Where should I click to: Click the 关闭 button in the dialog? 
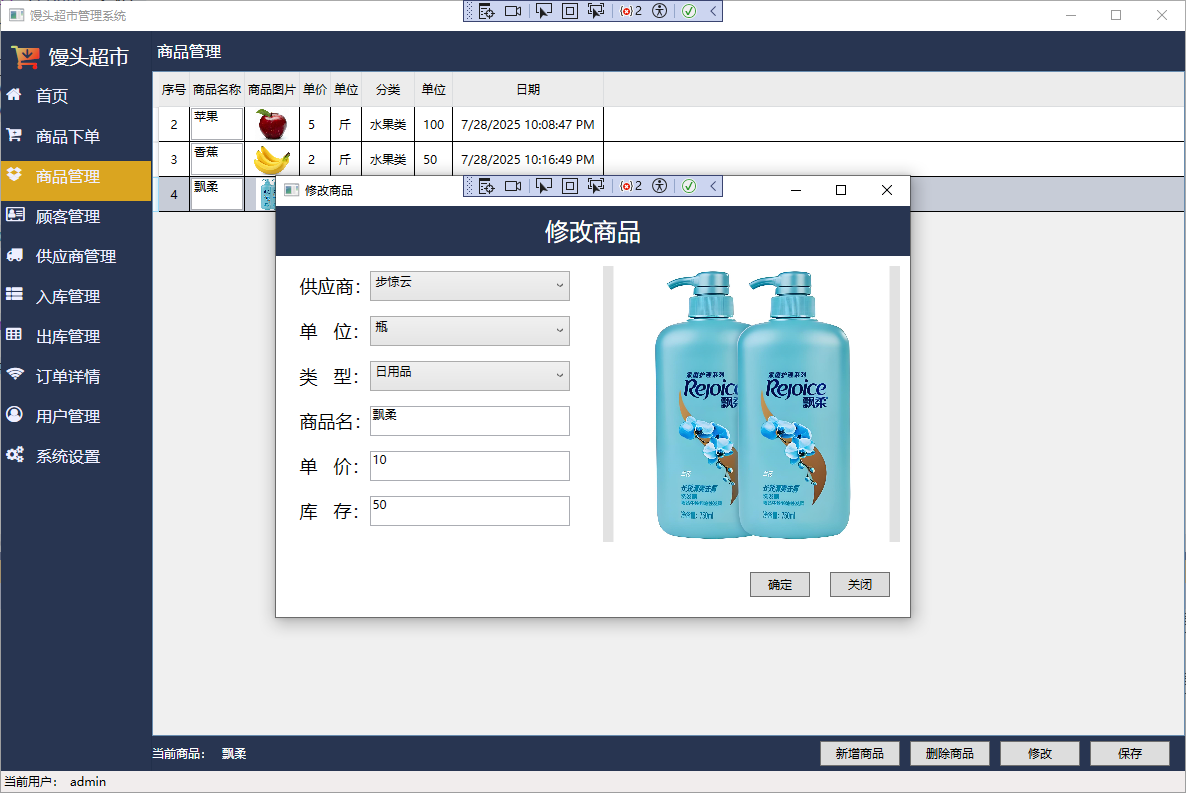coord(860,584)
